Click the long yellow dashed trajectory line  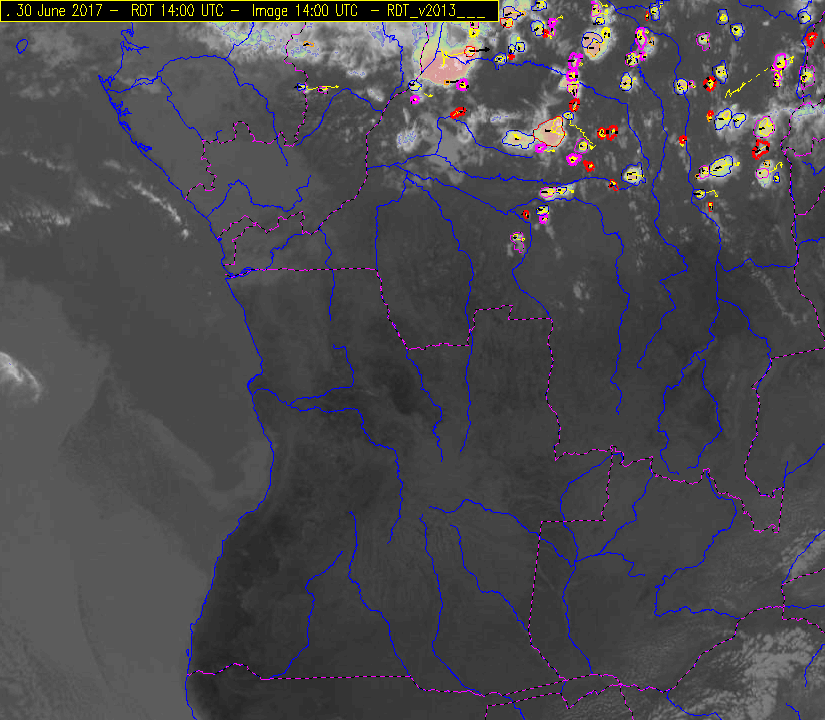tap(748, 82)
